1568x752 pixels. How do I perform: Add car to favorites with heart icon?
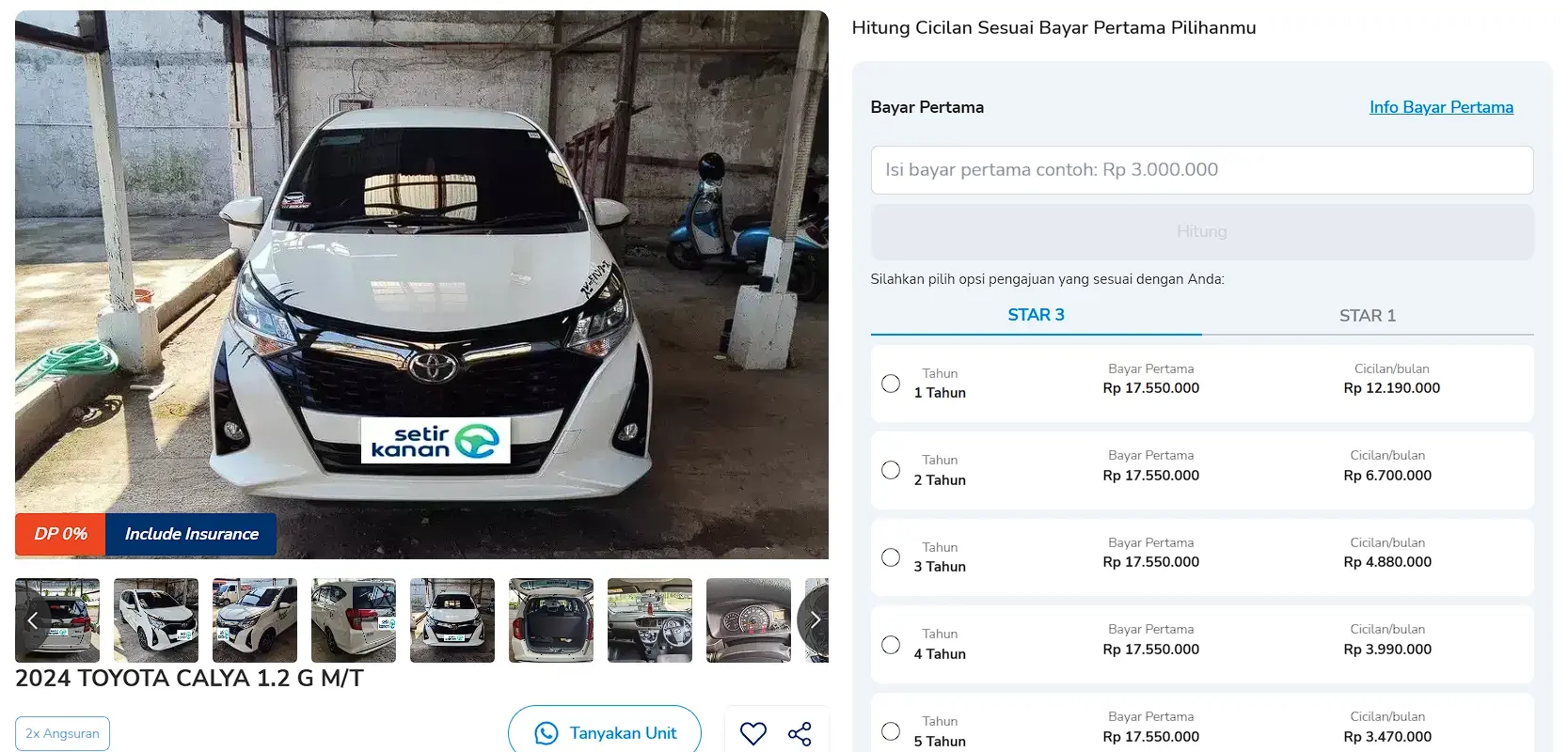coord(753,733)
